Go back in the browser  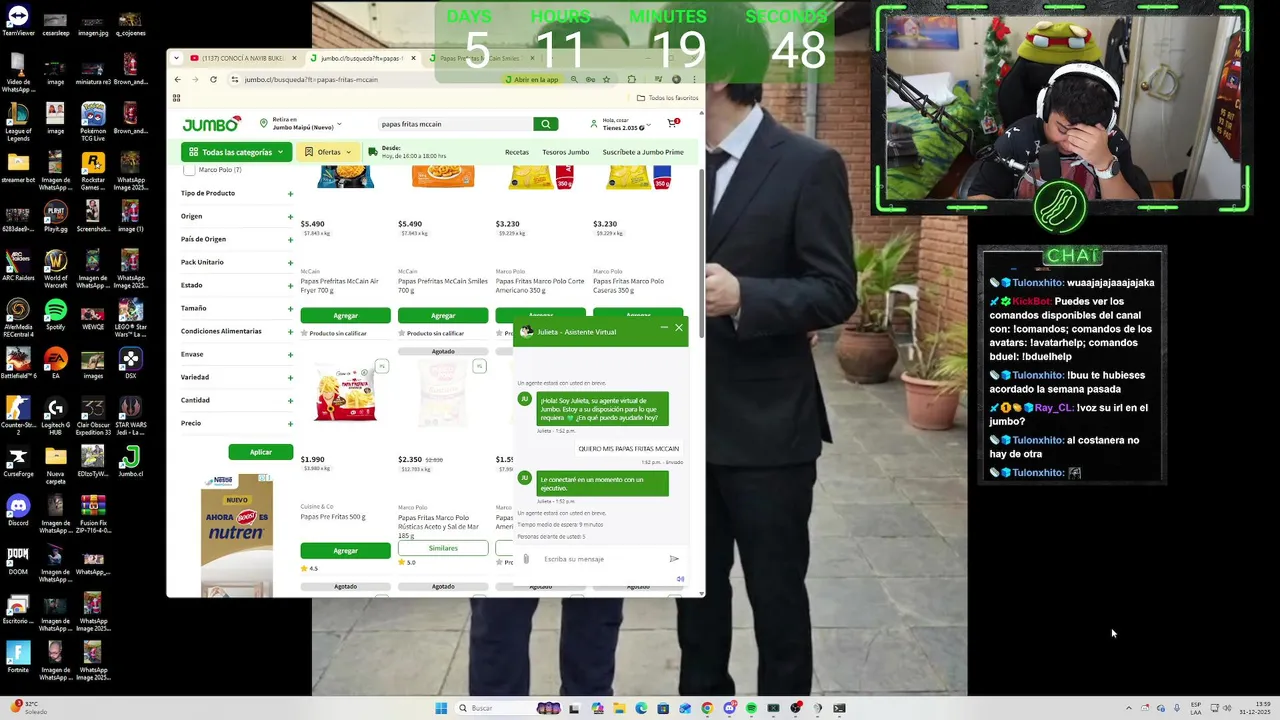(x=178, y=79)
